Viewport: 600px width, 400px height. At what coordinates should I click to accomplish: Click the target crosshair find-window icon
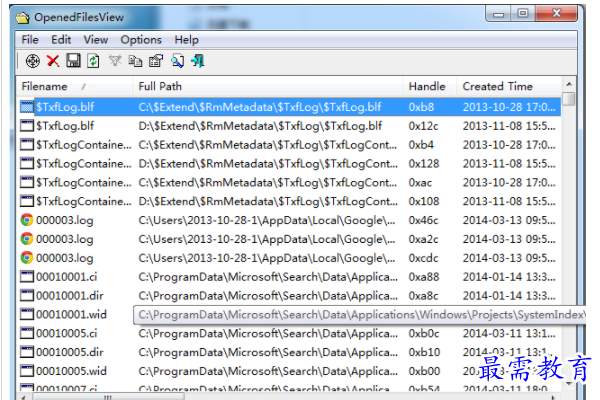tap(33, 61)
